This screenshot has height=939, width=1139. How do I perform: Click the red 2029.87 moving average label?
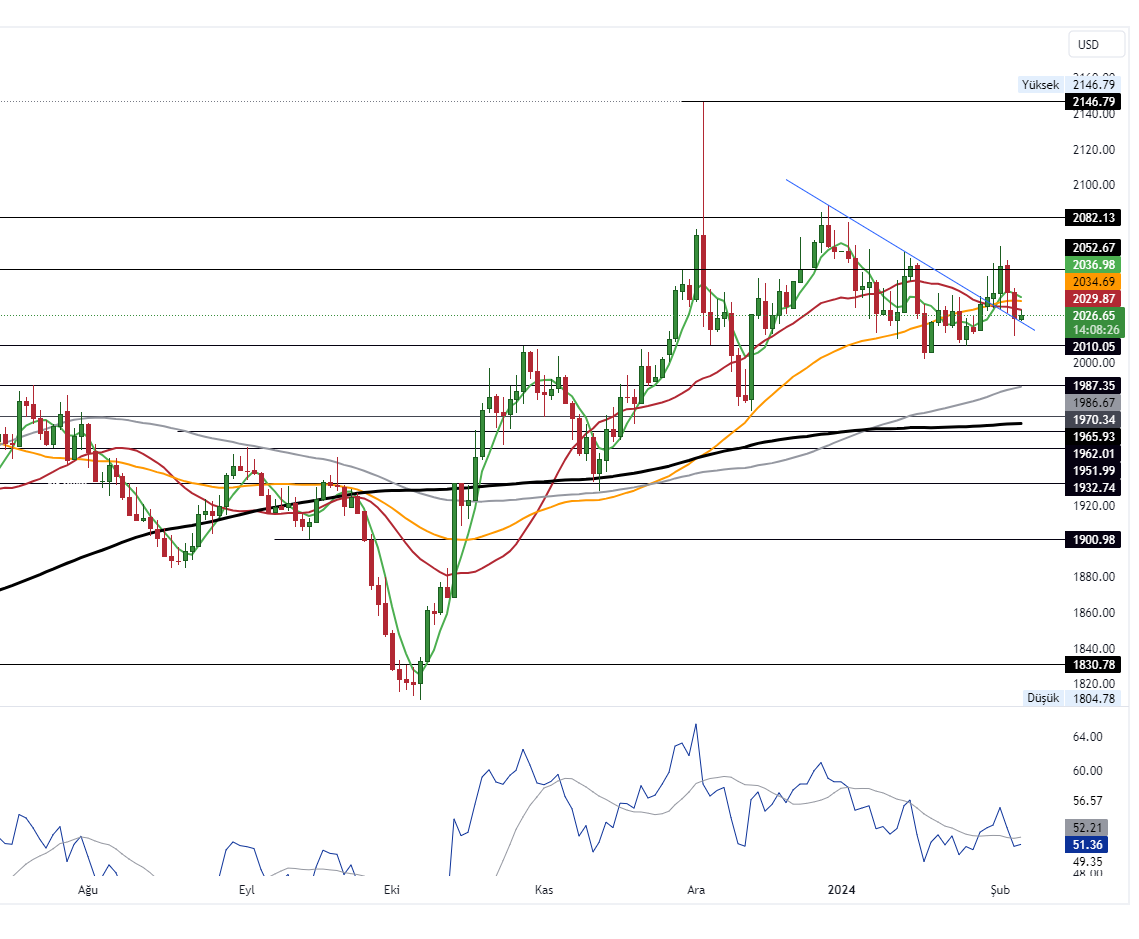[1093, 299]
